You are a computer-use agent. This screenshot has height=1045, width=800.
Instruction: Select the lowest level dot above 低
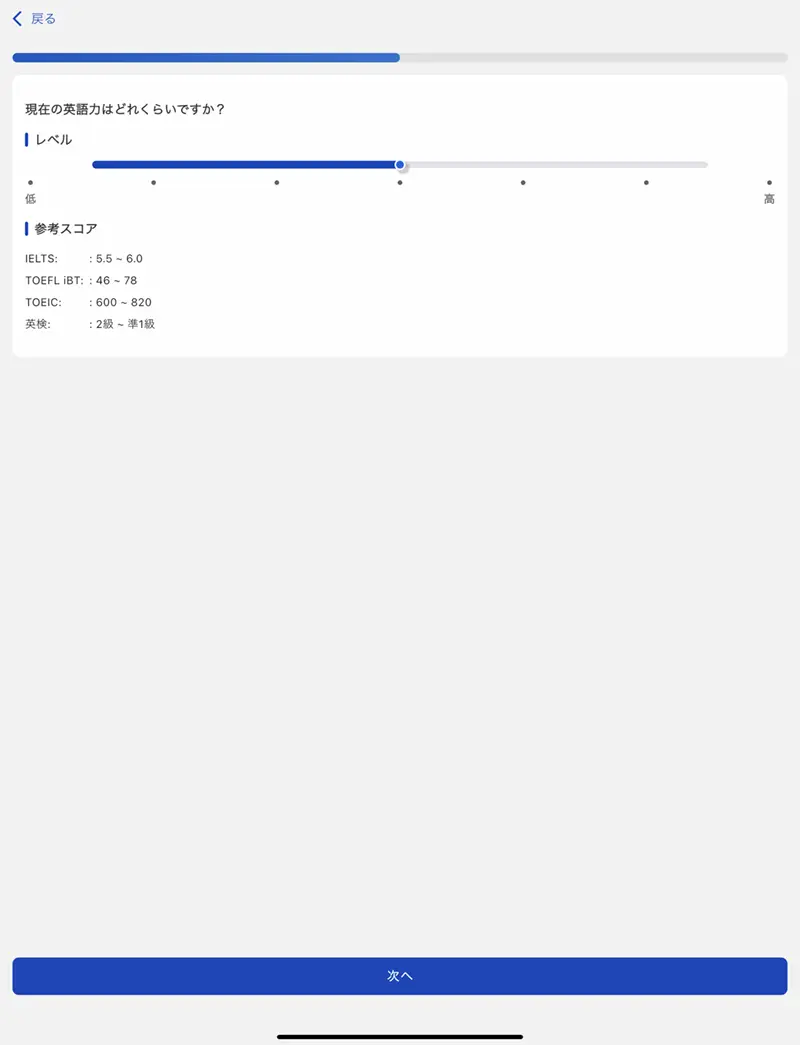31,182
